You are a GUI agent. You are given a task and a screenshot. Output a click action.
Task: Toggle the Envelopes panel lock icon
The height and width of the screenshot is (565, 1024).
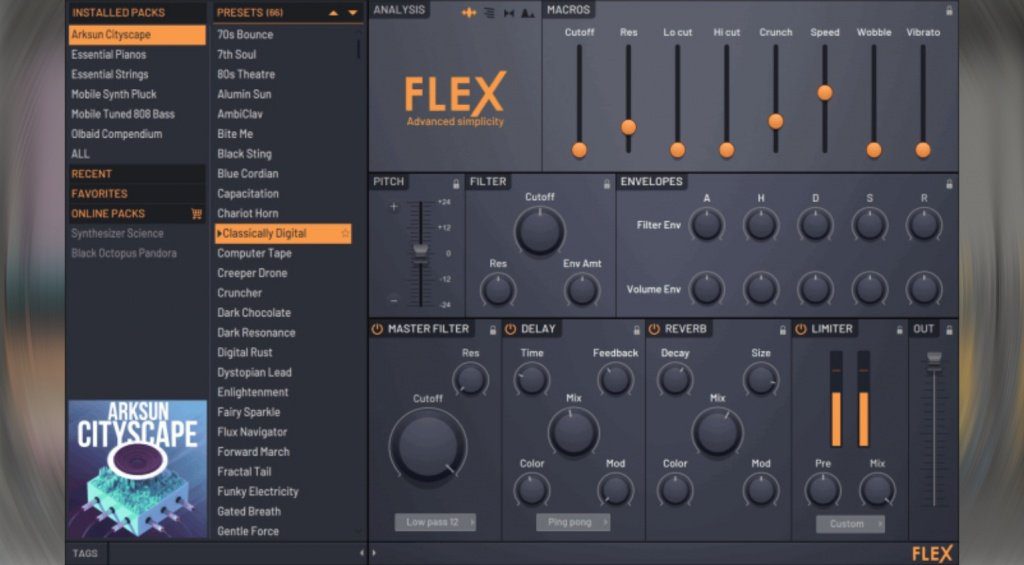(x=949, y=184)
